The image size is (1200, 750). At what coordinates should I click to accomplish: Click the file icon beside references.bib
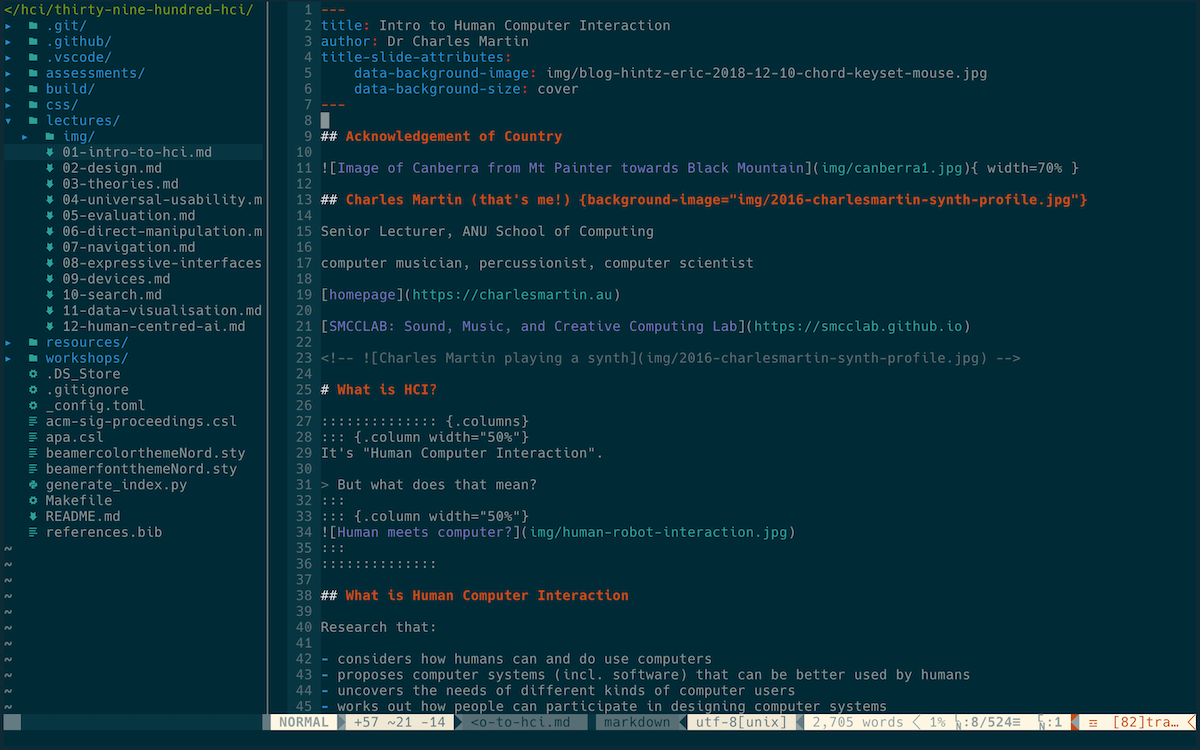(32, 532)
